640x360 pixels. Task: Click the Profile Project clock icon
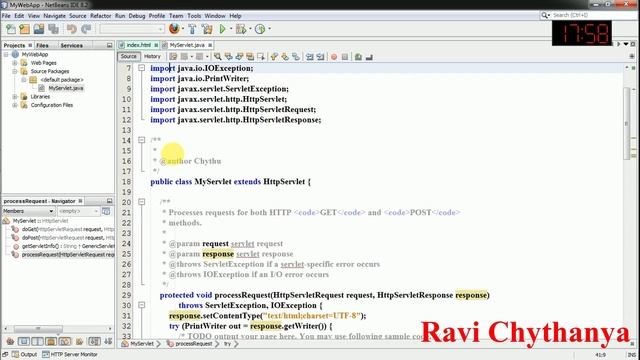click(260, 29)
